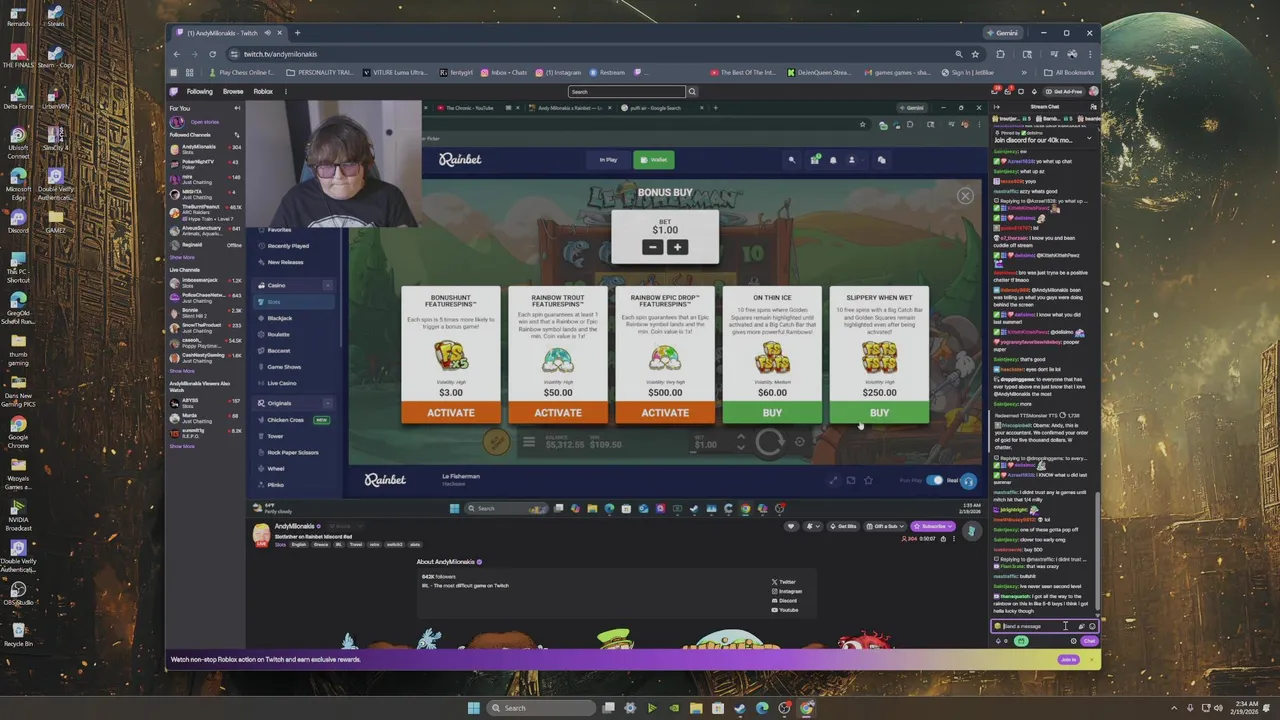
Task: Open chat emote picker
Action: [1091, 626]
